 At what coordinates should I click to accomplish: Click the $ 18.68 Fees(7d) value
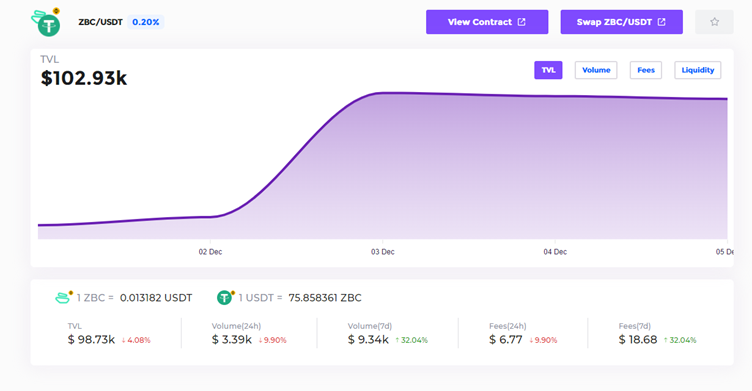tap(637, 340)
